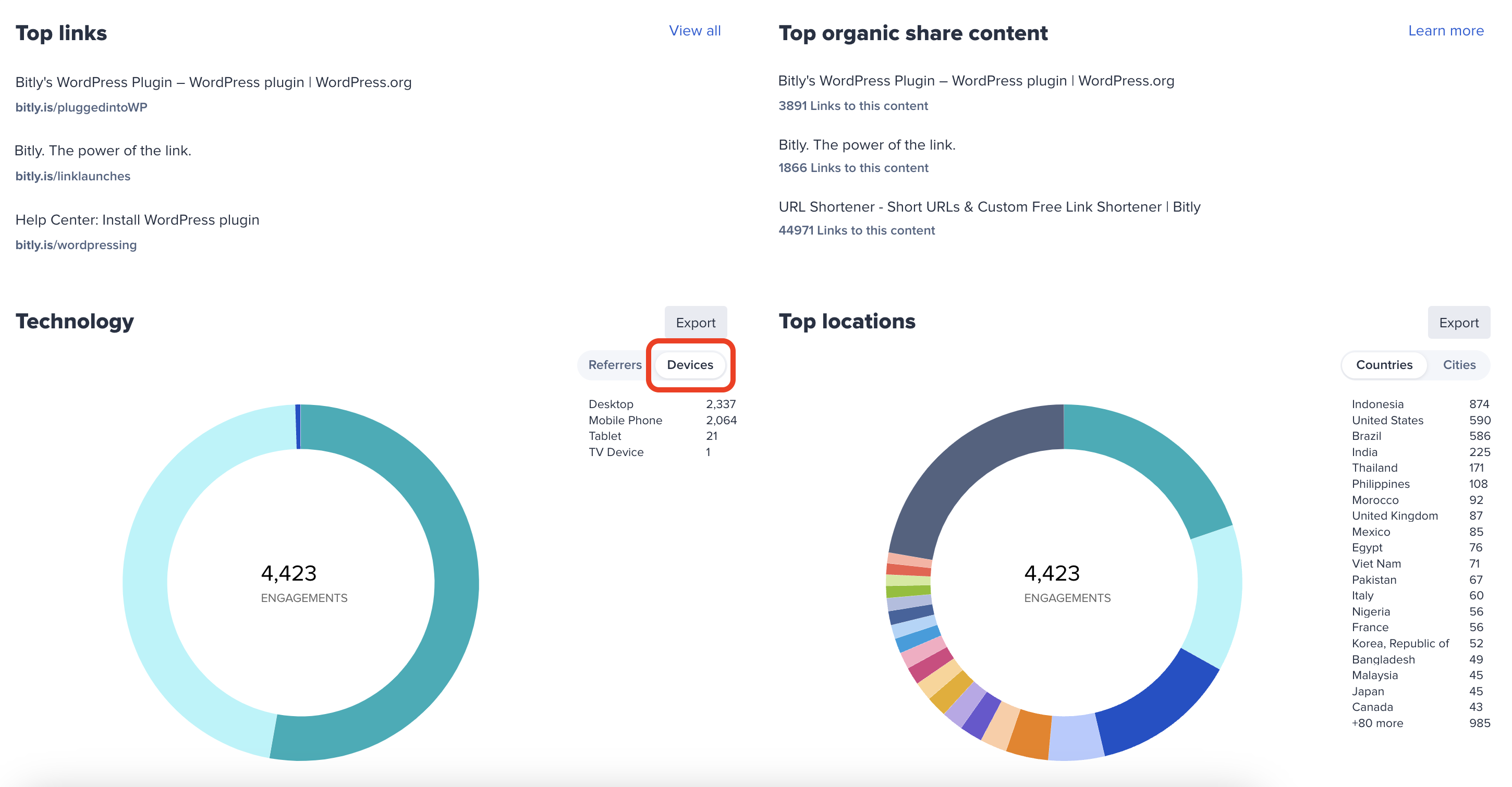Click the Mobile Phone row in devices list
1512x787 pixels.
pos(662,420)
